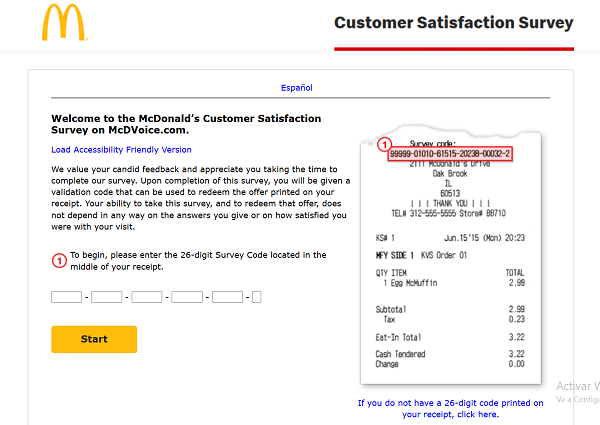Click the MFY SIDE 1 KVS Order line
600x425 pixels.
pos(421,255)
